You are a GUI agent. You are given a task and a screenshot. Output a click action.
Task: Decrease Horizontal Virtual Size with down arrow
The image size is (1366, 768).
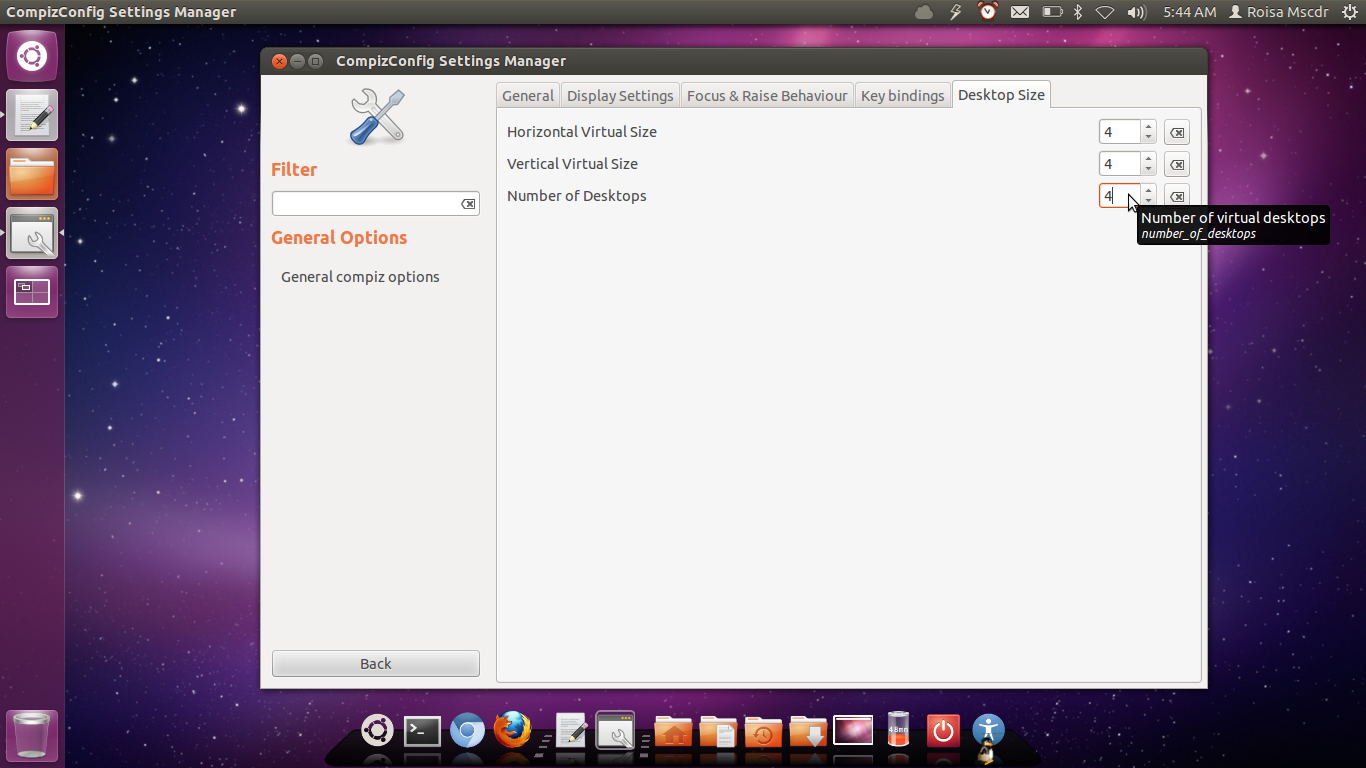1148,138
